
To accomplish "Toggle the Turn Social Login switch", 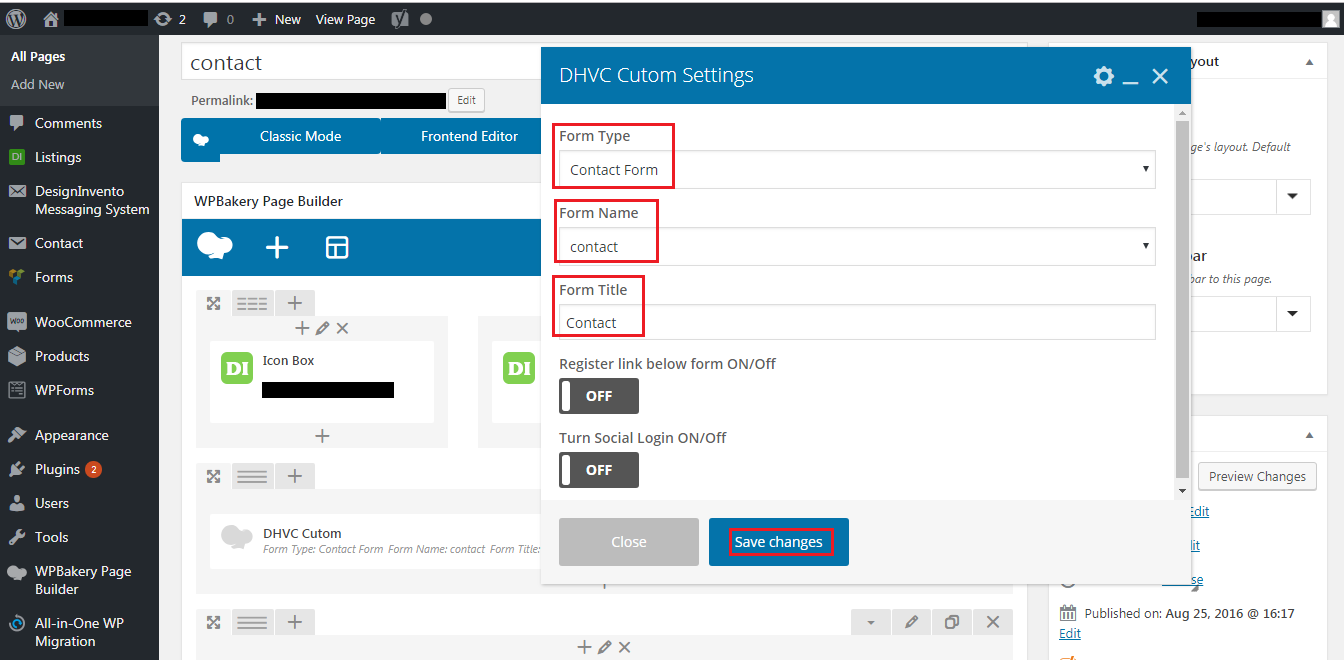I will (x=599, y=470).
